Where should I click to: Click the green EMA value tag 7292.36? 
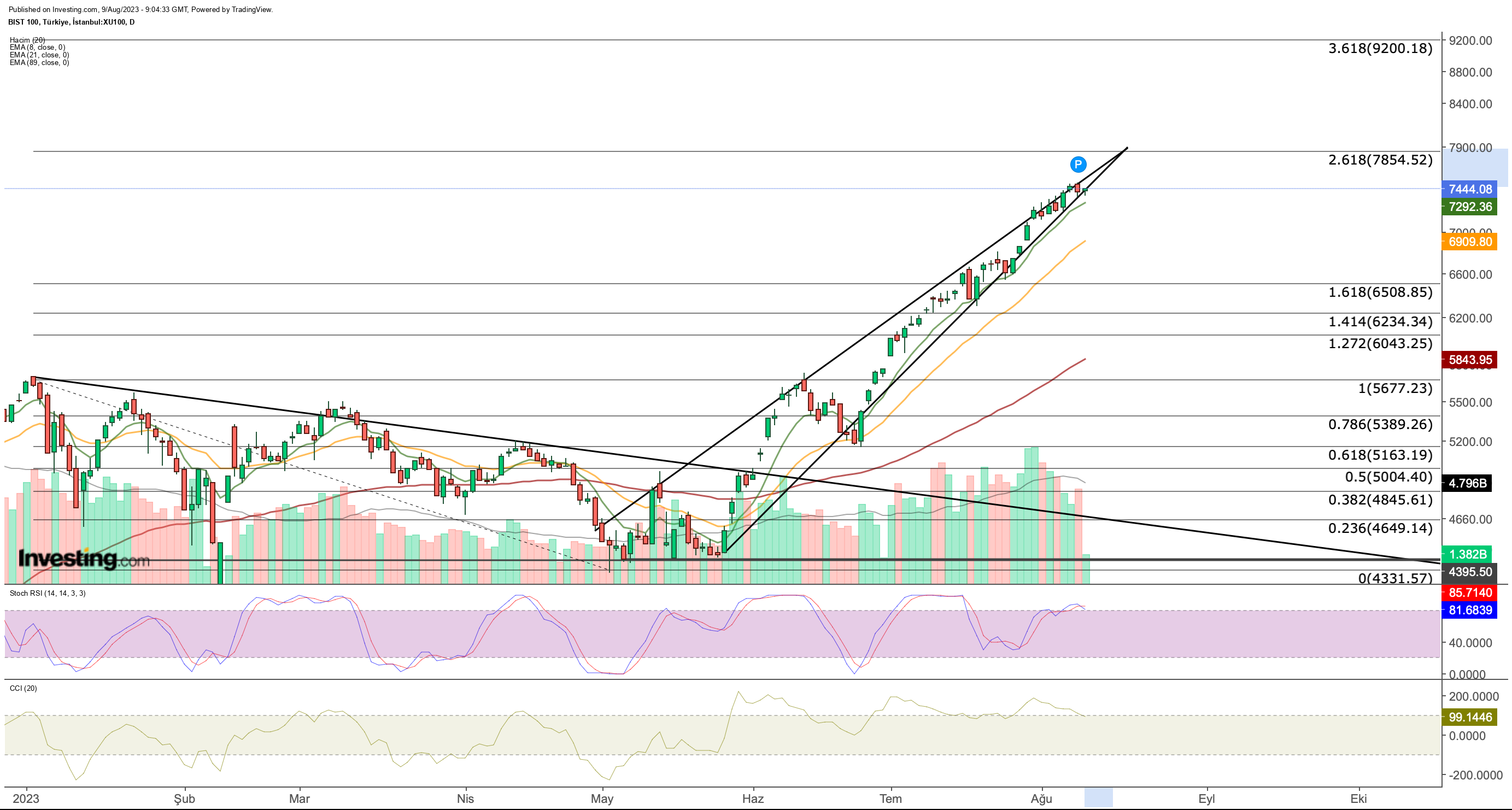1470,207
